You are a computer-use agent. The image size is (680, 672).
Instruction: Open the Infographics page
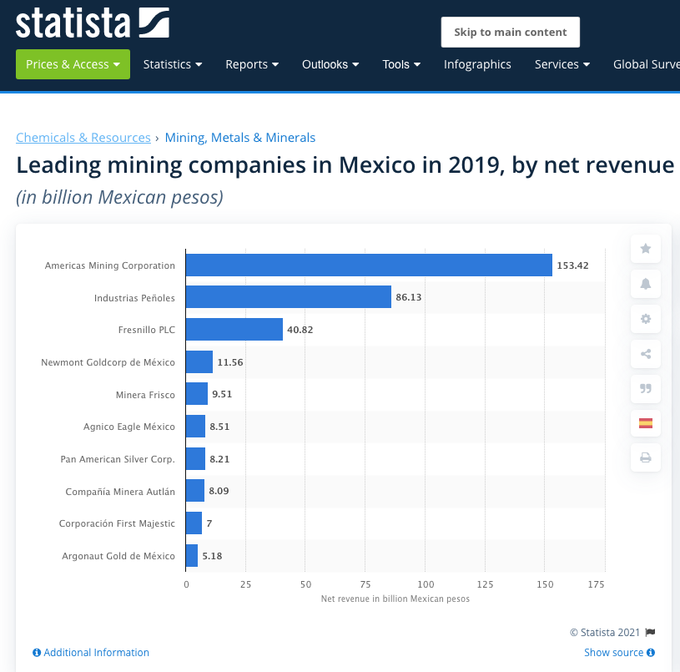[x=477, y=65]
